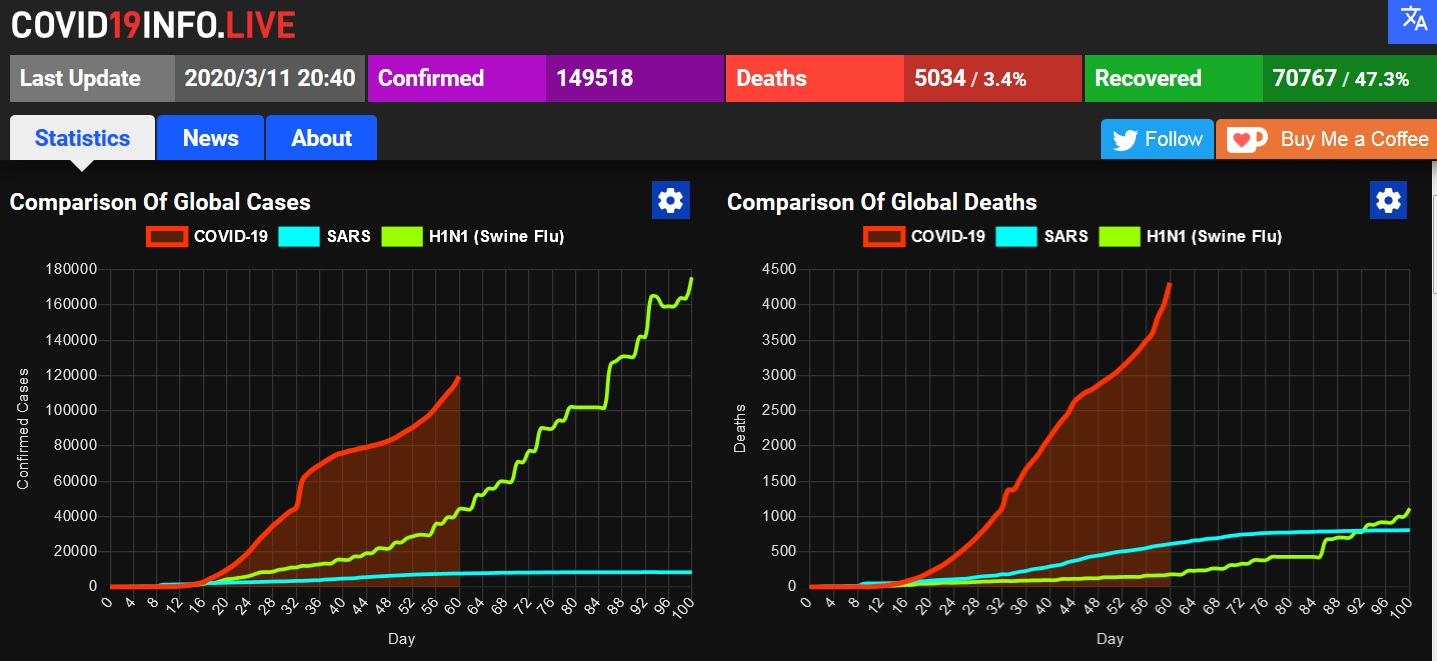Switch to the Statistics tab

pyautogui.click(x=82, y=138)
